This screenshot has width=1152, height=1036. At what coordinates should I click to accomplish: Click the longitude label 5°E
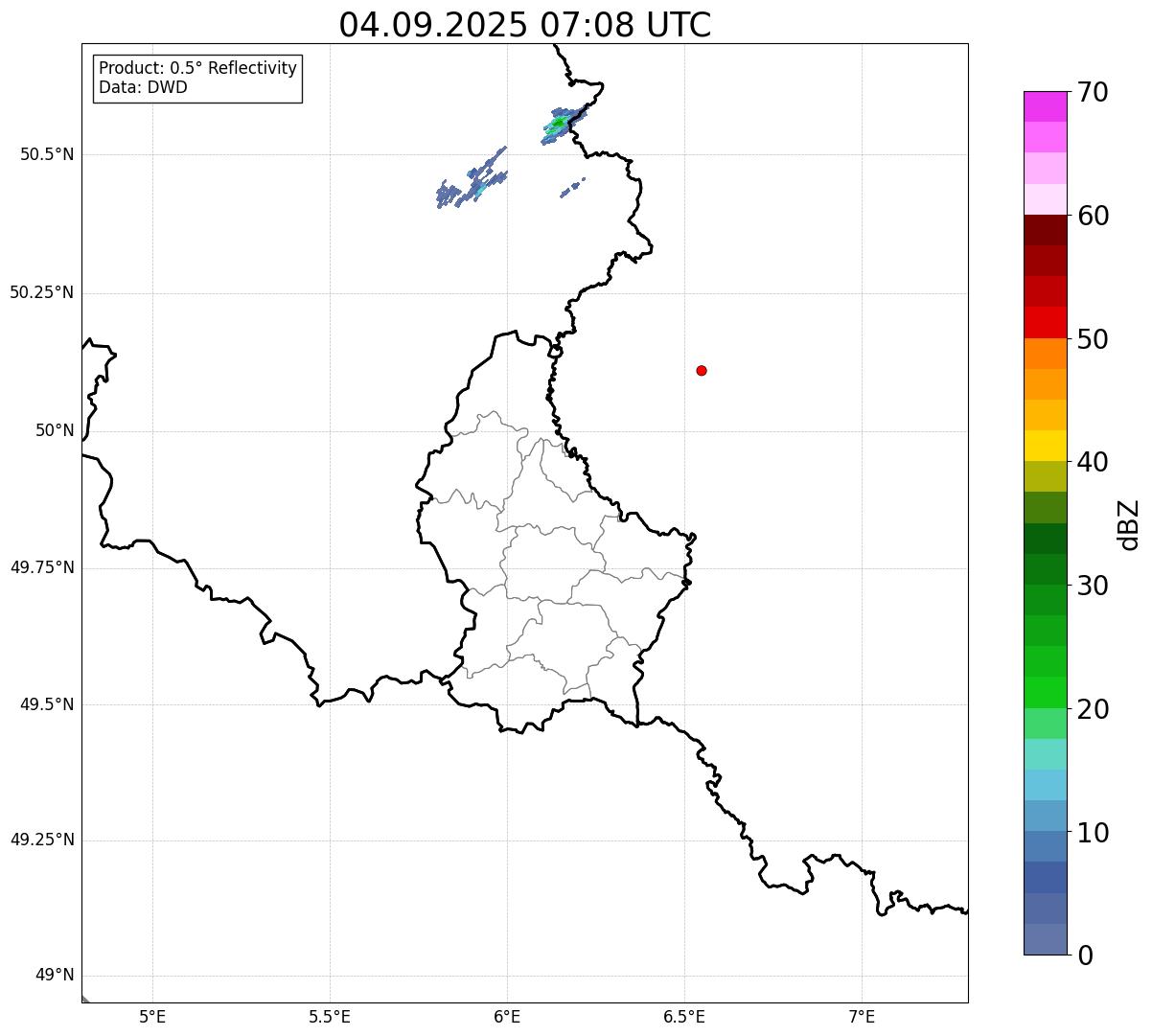(152, 1017)
